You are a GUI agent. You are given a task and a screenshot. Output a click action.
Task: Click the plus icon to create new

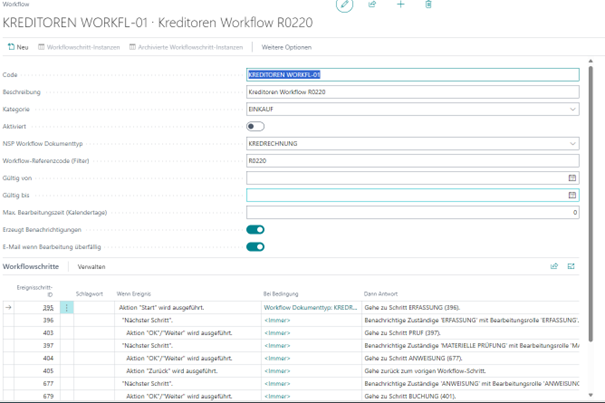click(401, 5)
